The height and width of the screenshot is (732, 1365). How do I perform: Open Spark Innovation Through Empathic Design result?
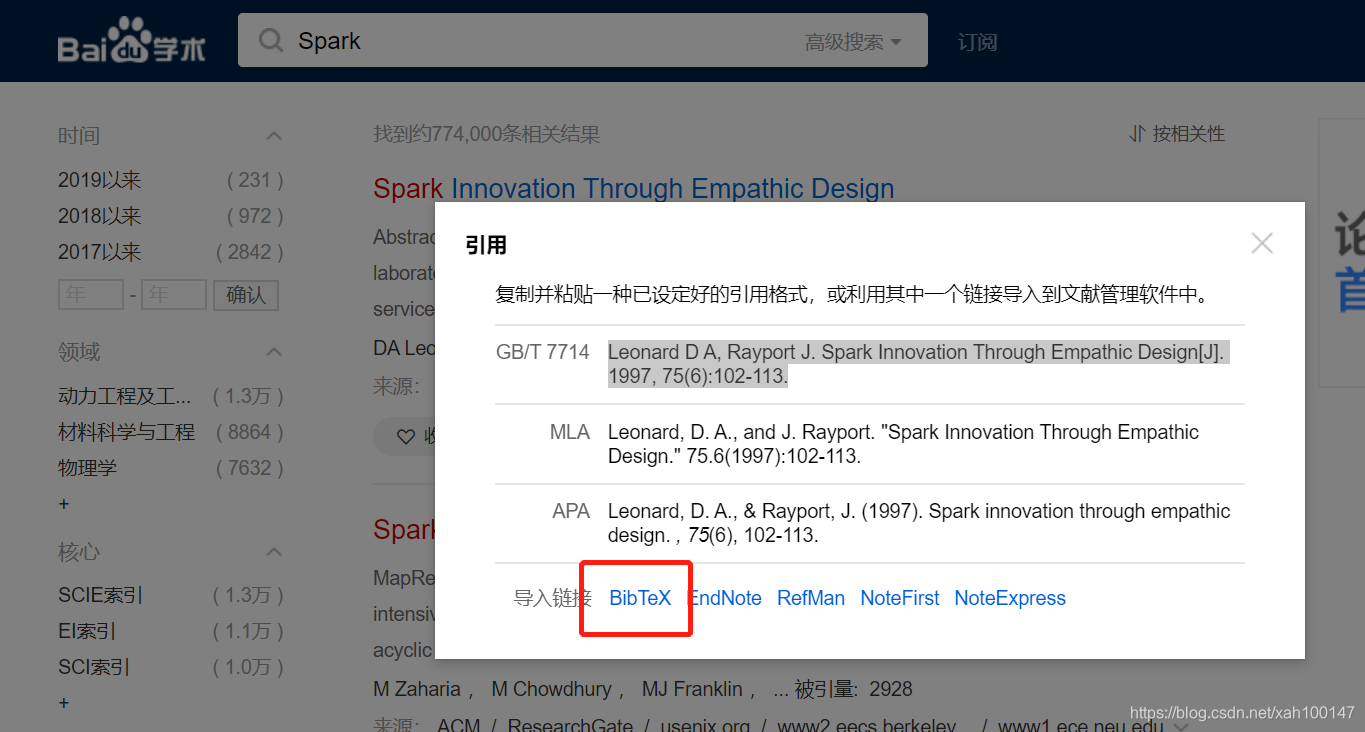point(634,188)
